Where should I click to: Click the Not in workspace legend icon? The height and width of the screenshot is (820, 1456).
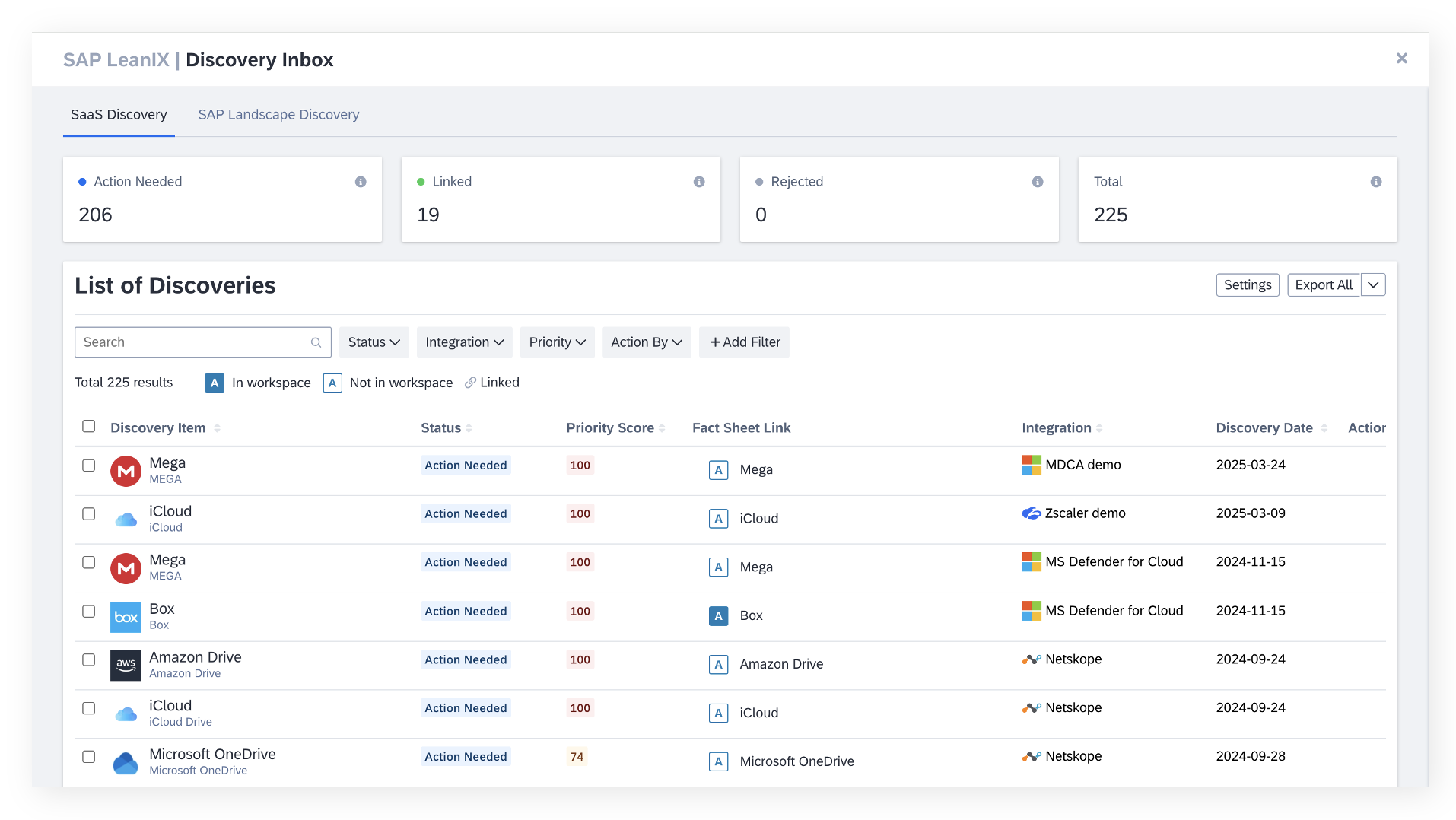click(332, 383)
